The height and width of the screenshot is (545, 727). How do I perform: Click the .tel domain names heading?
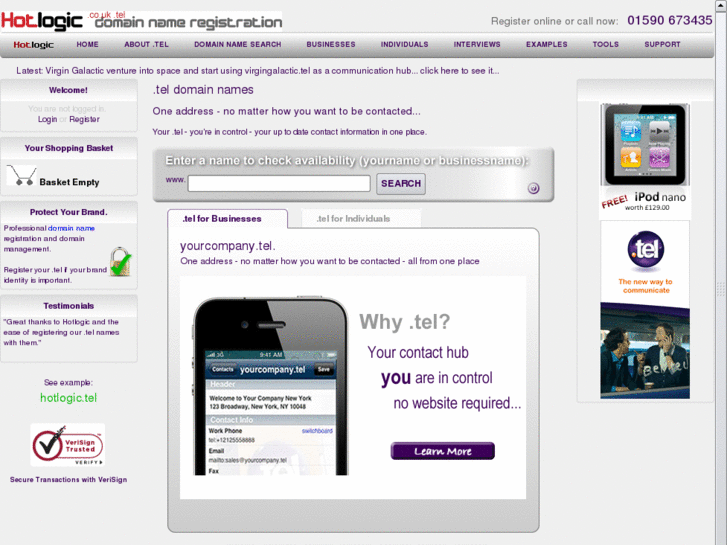pos(203,90)
